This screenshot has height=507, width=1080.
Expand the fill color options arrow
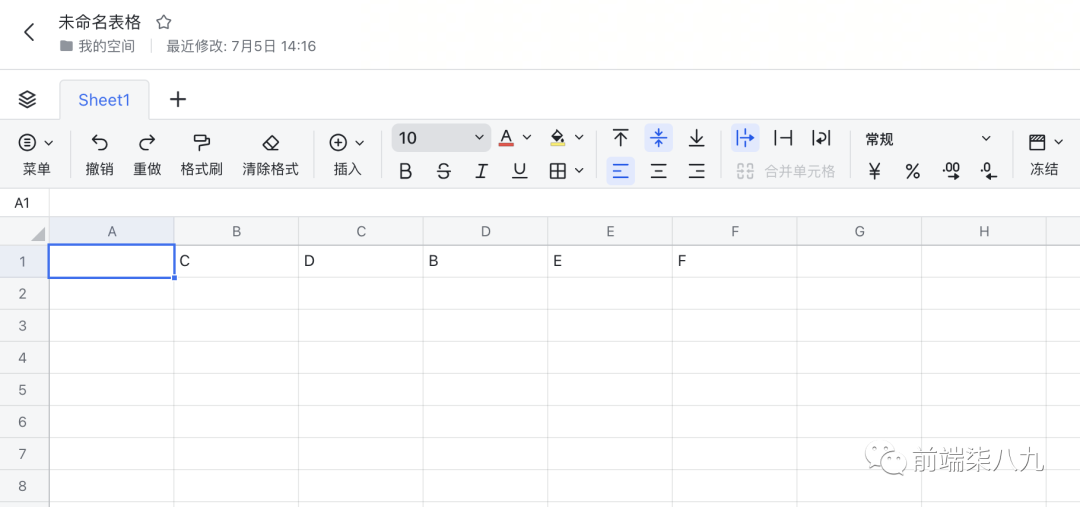tap(579, 137)
